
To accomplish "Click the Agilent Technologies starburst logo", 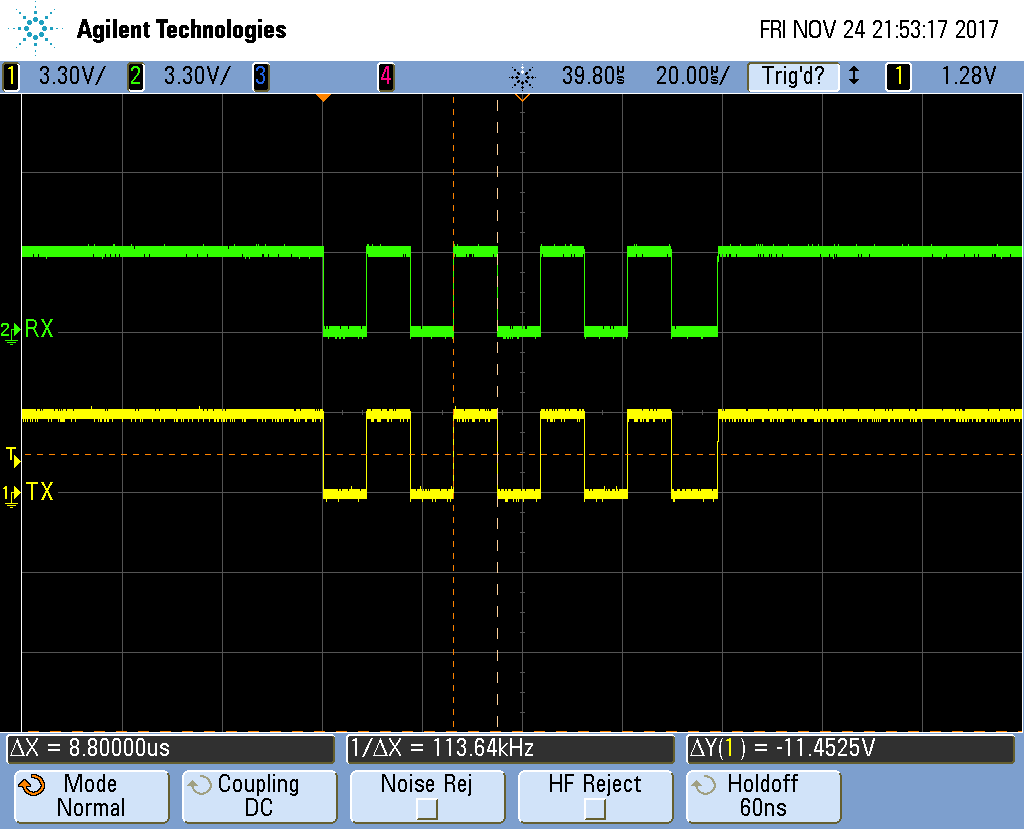I will 37,29.
